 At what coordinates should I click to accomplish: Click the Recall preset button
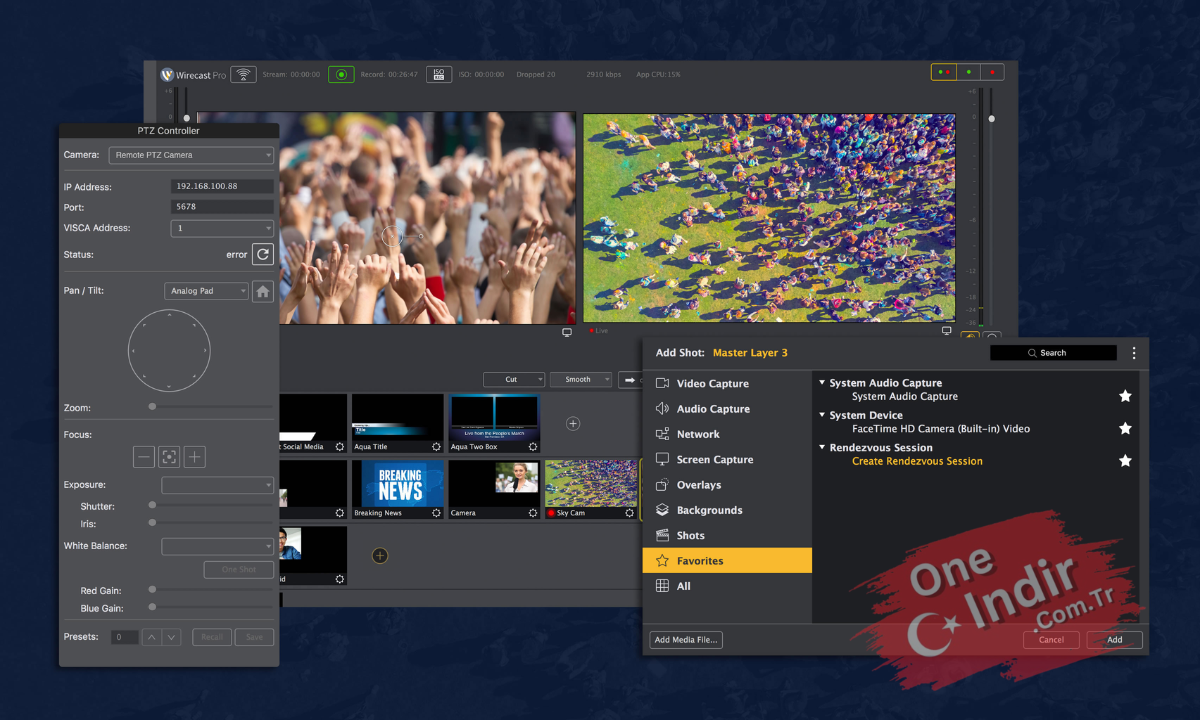click(x=212, y=637)
